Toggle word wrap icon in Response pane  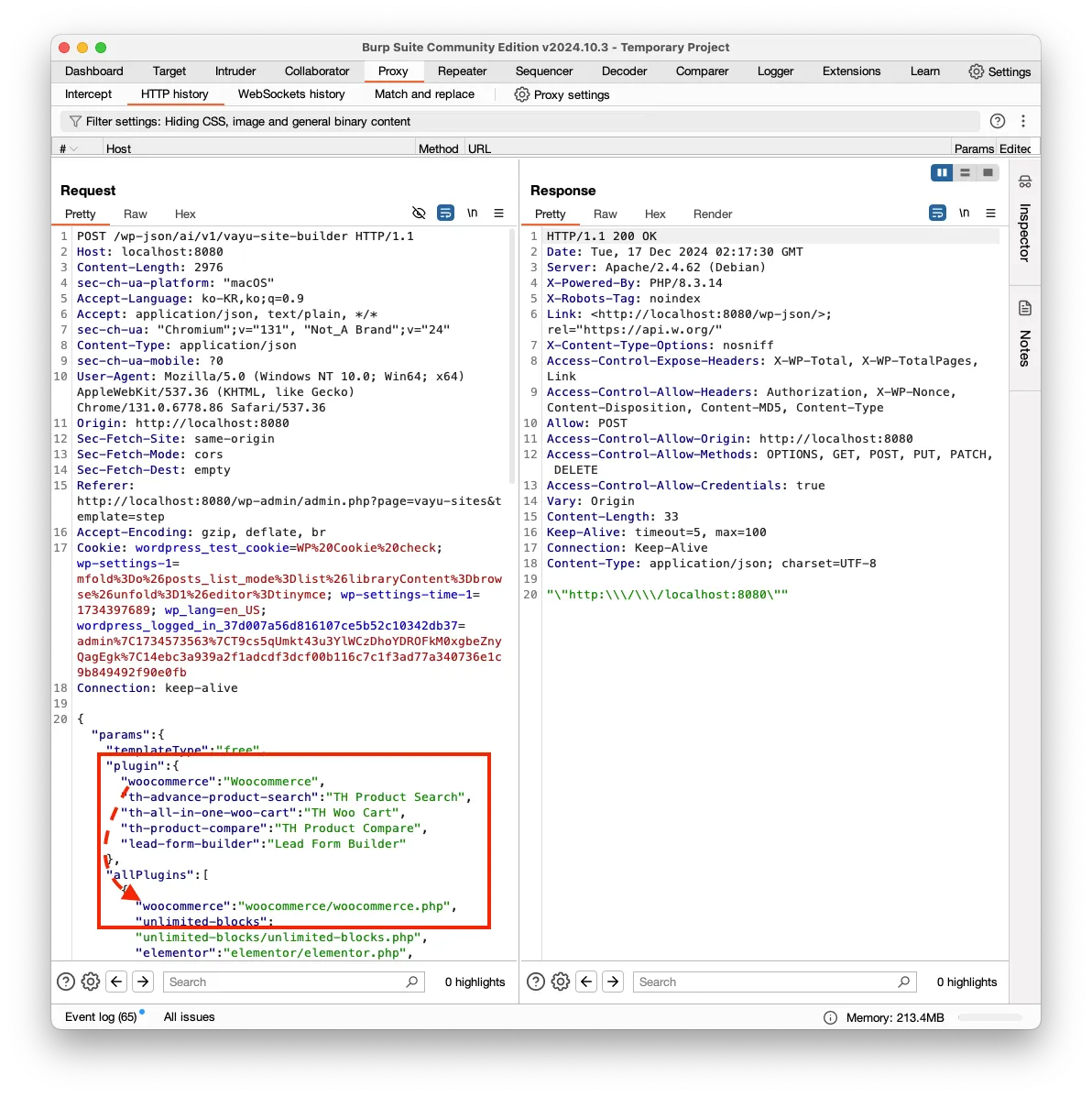[937, 213]
